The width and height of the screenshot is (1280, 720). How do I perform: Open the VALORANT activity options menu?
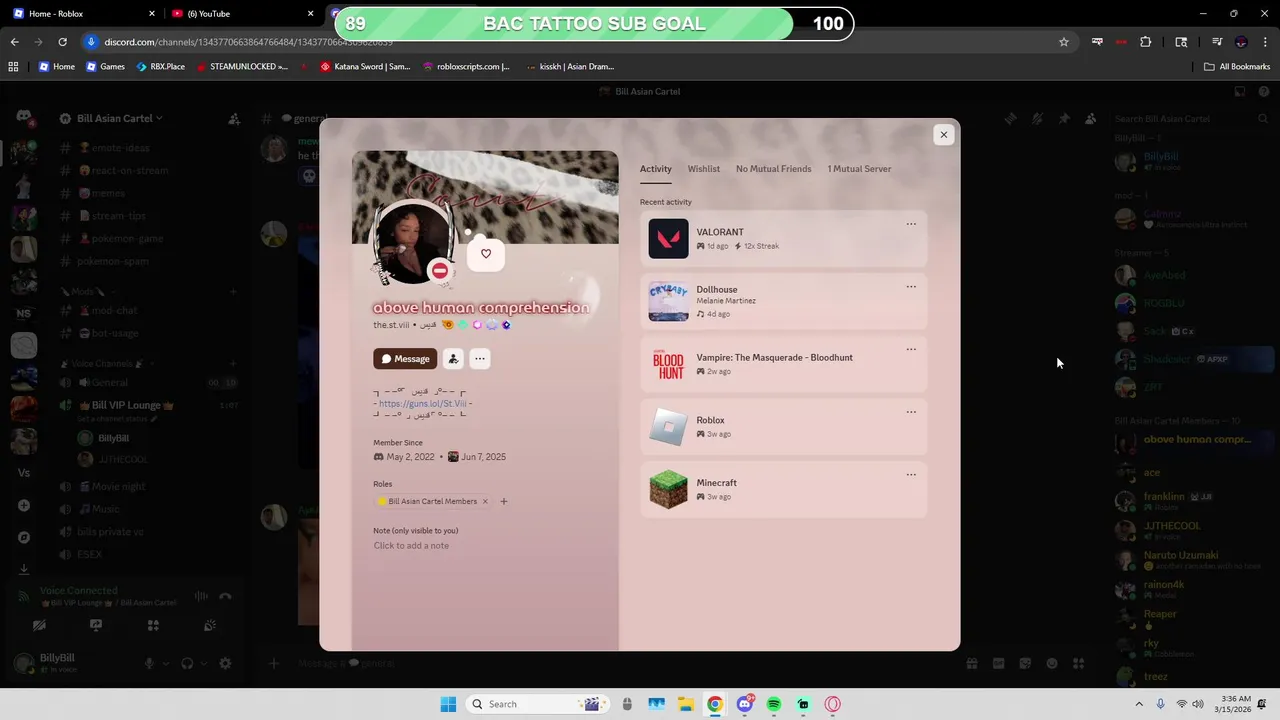click(911, 224)
